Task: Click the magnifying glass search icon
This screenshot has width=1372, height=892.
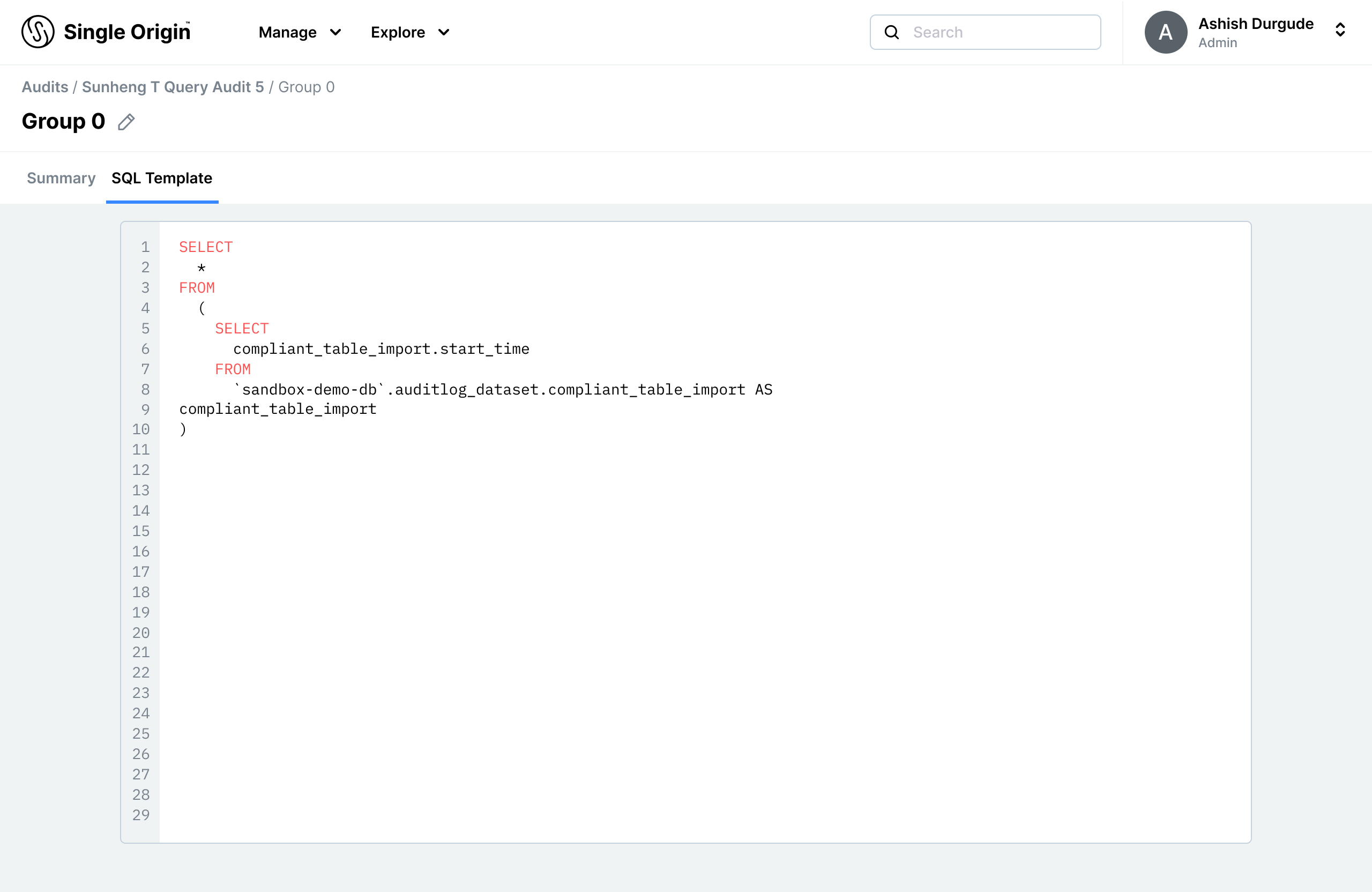Action: point(891,32)
